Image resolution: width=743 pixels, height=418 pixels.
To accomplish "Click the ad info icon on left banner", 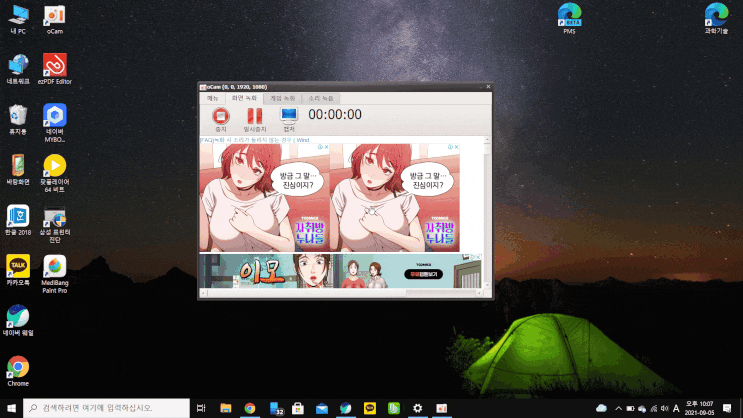I will (x=320, y=147).
